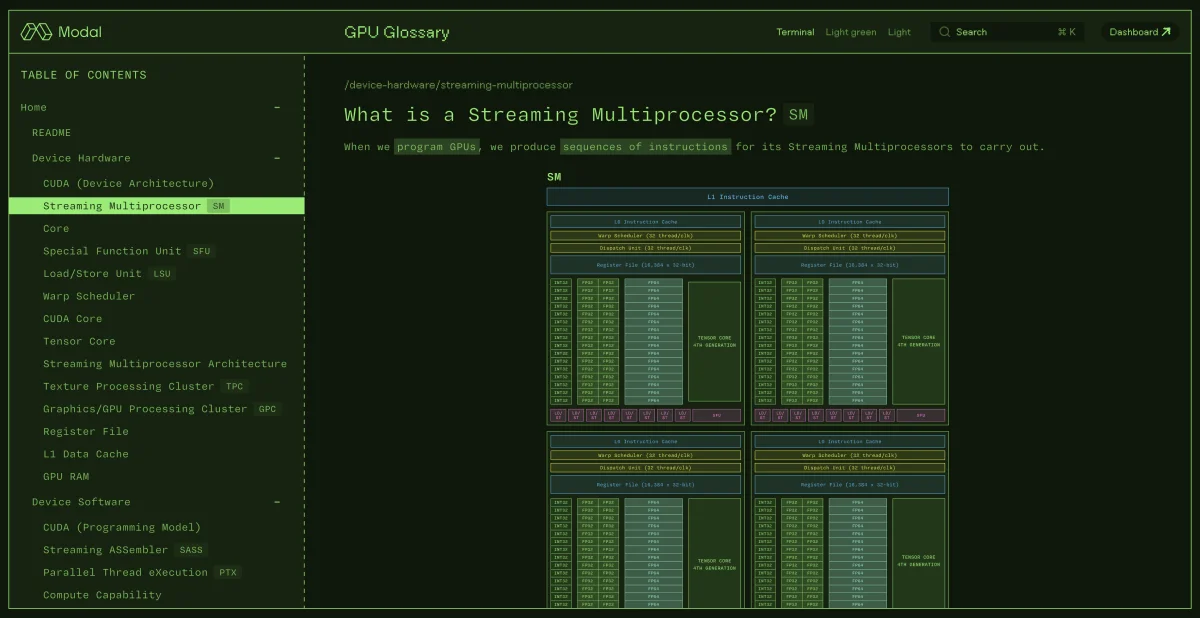Follow the 'sequences of instructions' link

[x=645, y=147]
